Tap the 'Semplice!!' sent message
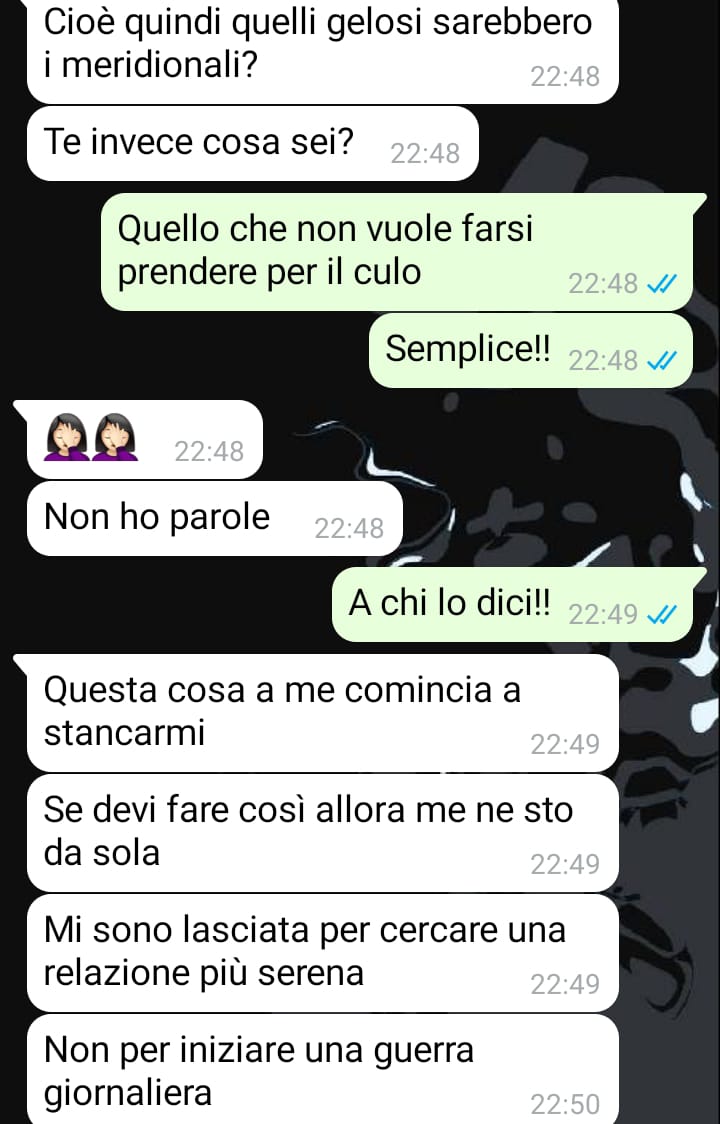 coord(531,351)
